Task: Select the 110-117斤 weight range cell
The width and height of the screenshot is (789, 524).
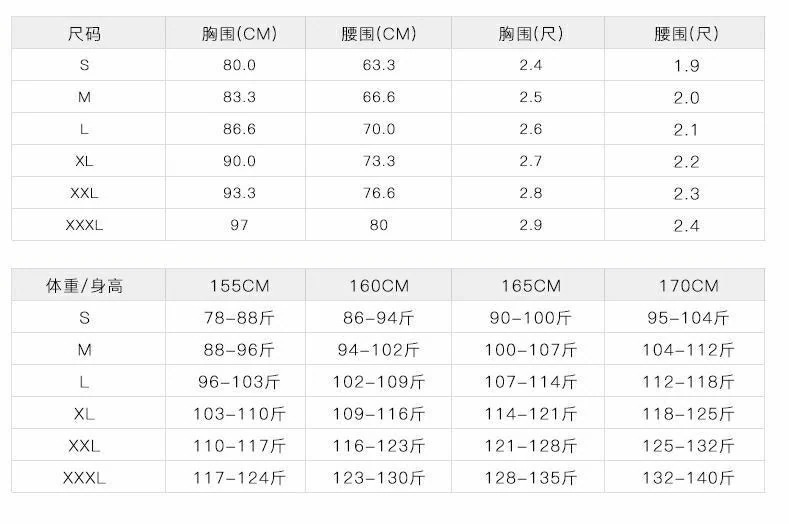Action: (x=239, y=446)
